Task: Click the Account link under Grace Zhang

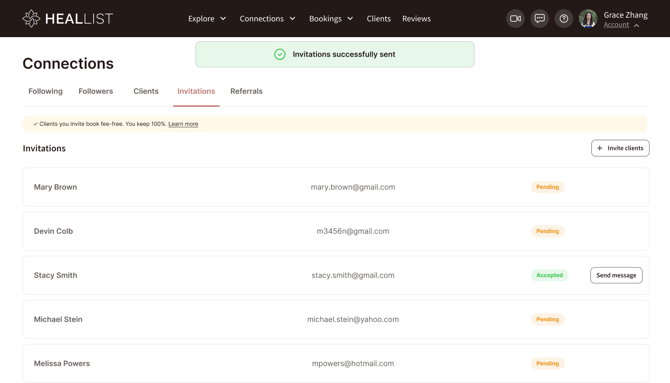Action: click(616, 25)
